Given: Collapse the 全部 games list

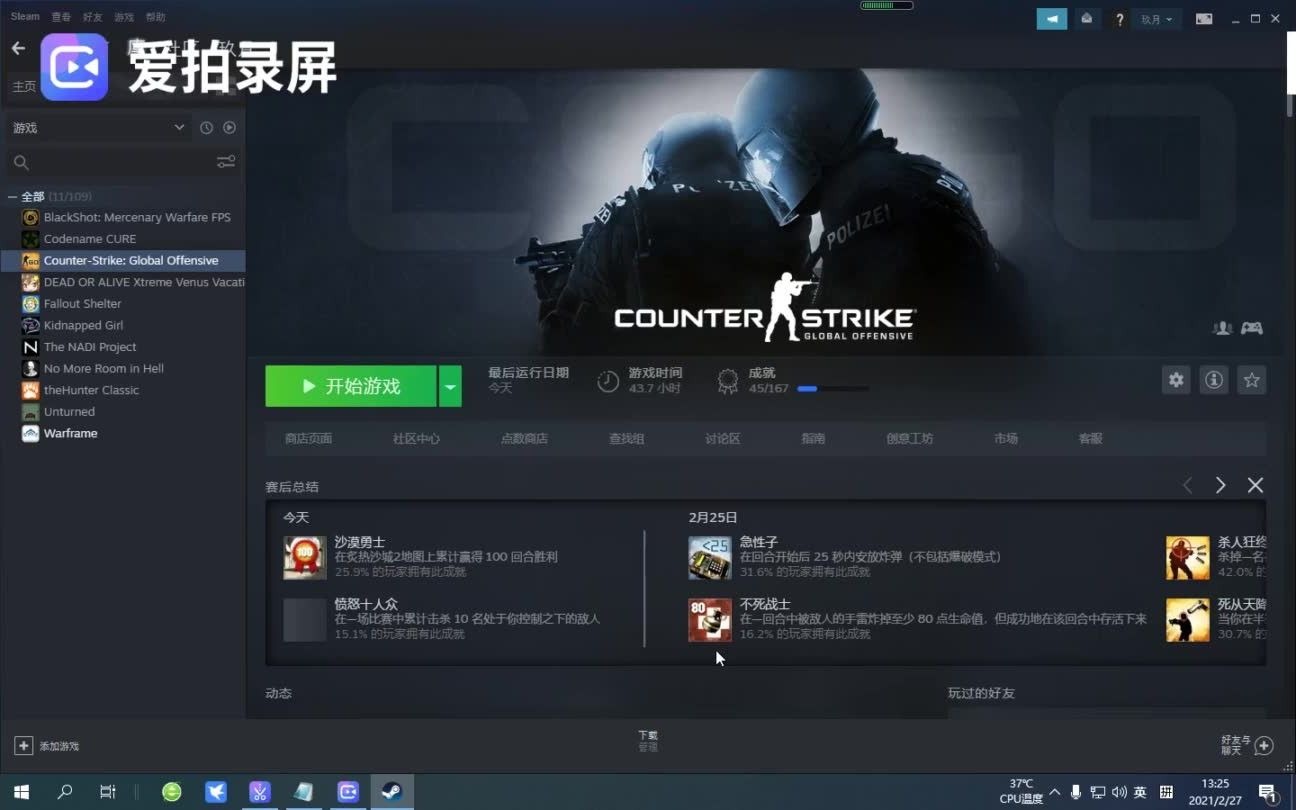Looking at the screenshot, I should 12,196.
